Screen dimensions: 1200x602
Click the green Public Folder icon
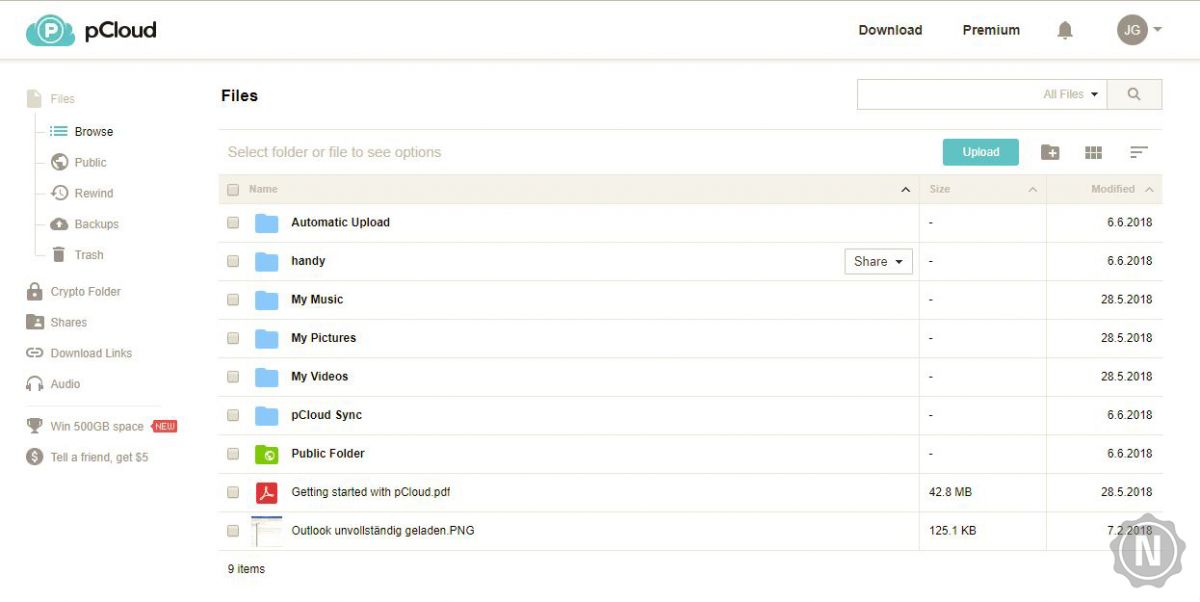tap(266, 454)
